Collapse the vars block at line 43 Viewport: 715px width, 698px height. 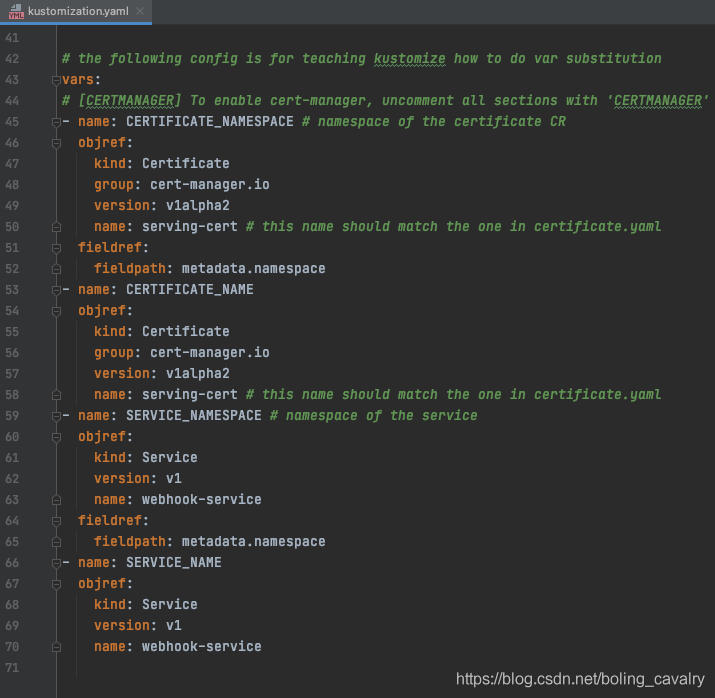click(56, 81)
